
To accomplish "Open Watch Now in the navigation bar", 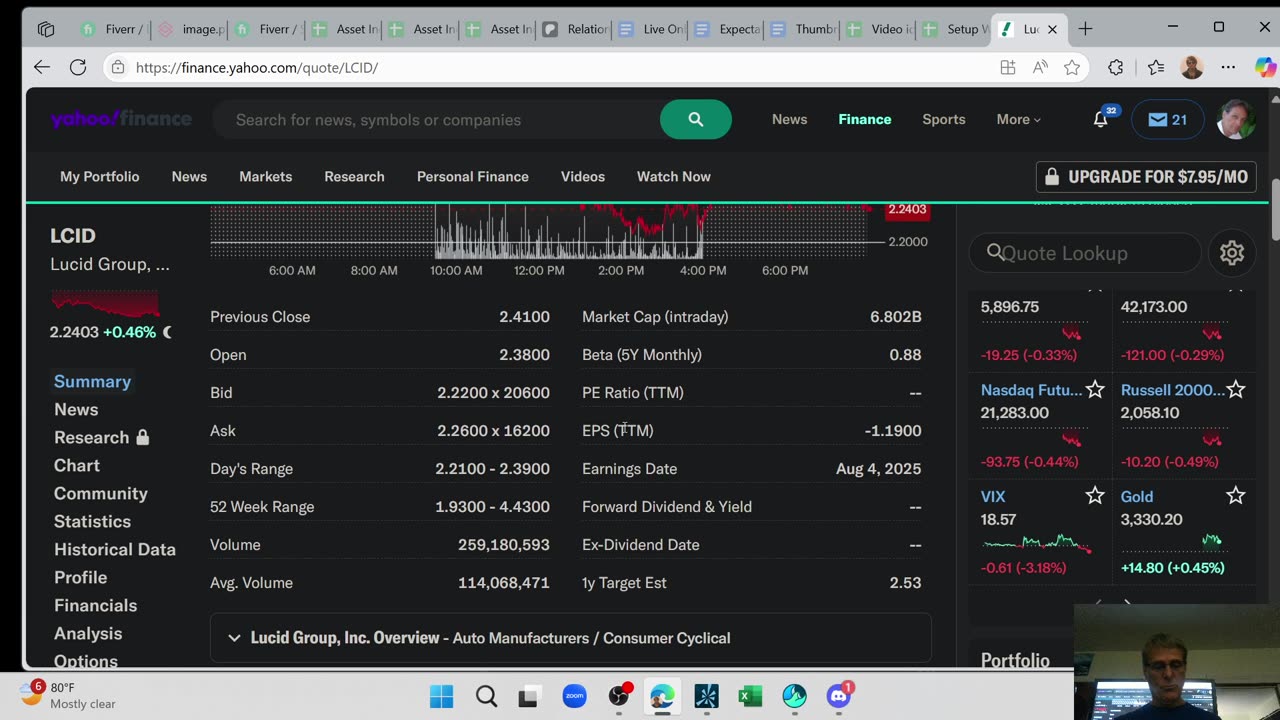I will (674, 177).
